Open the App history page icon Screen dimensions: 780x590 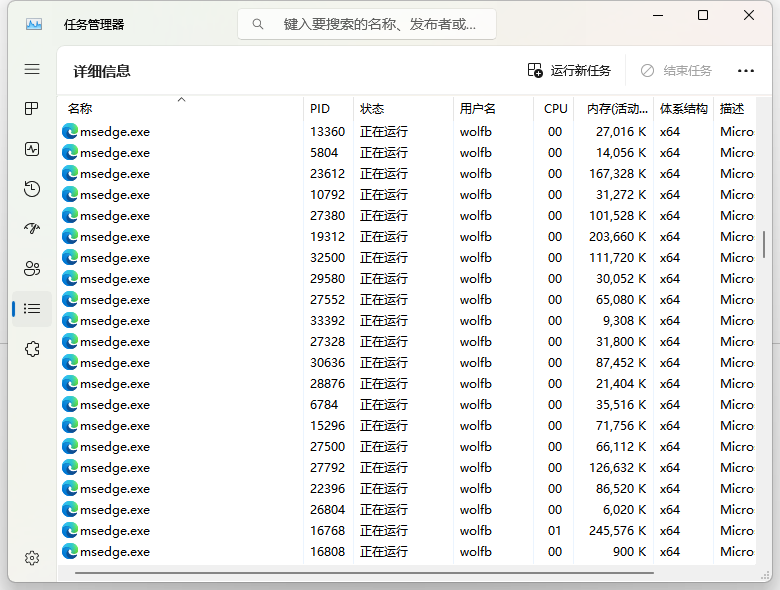click(x=32, y=189)
